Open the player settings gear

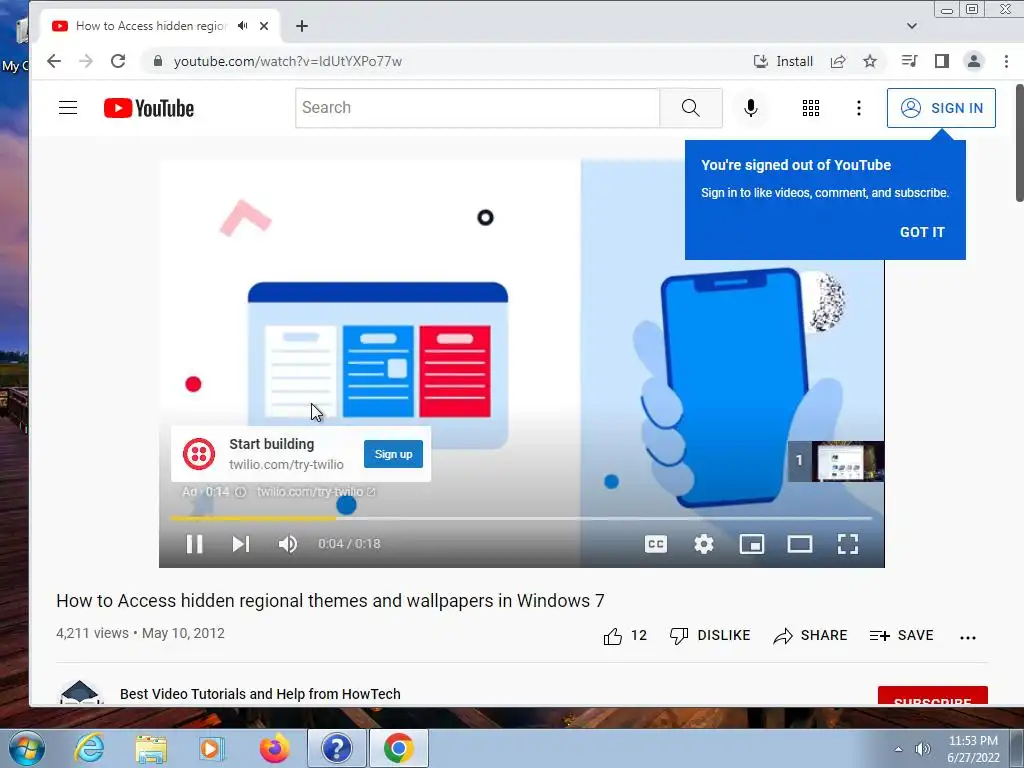click(704, 544)
